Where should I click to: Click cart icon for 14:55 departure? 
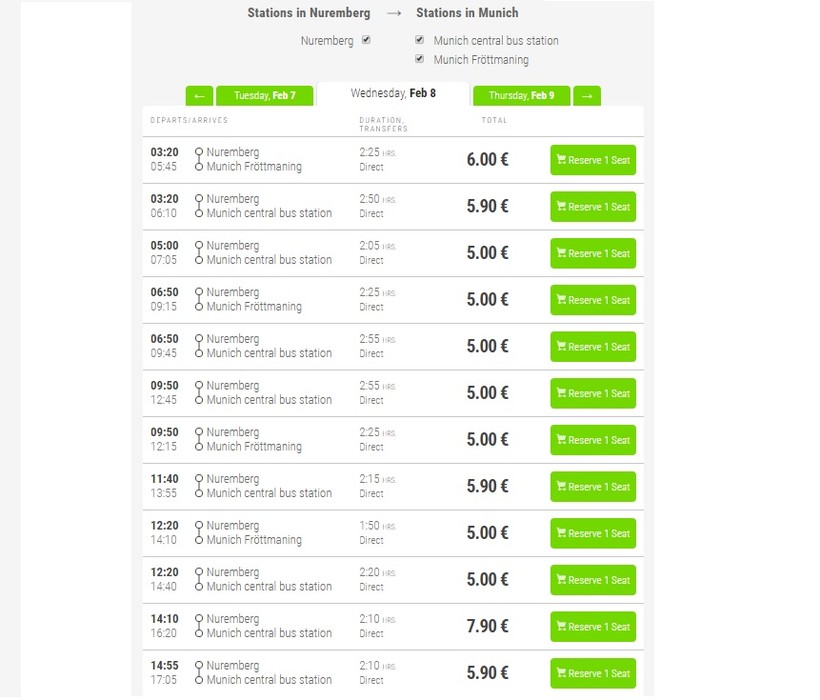562,674
